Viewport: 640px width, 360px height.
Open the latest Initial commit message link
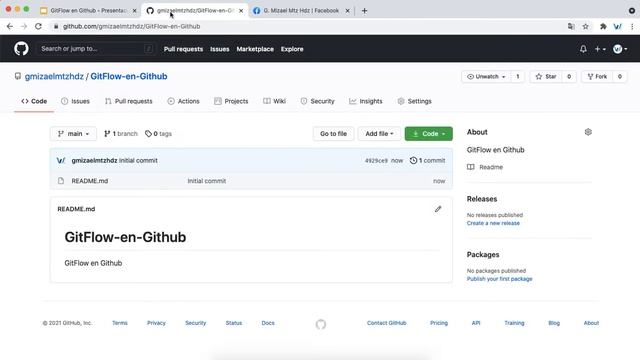[x=138, y=160]
